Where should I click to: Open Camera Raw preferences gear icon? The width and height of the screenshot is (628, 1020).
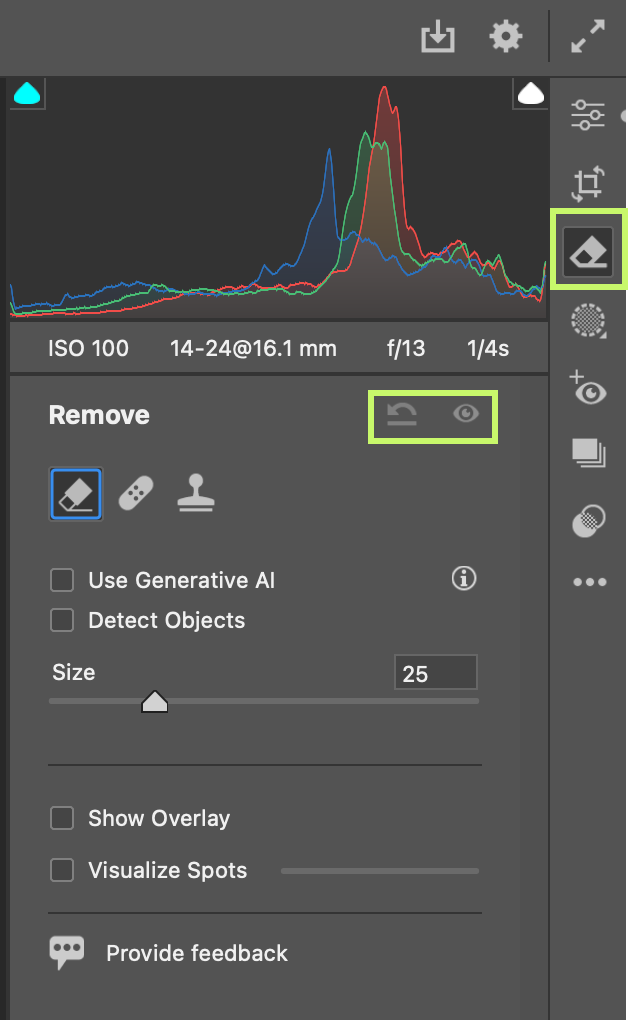[506, 36]
